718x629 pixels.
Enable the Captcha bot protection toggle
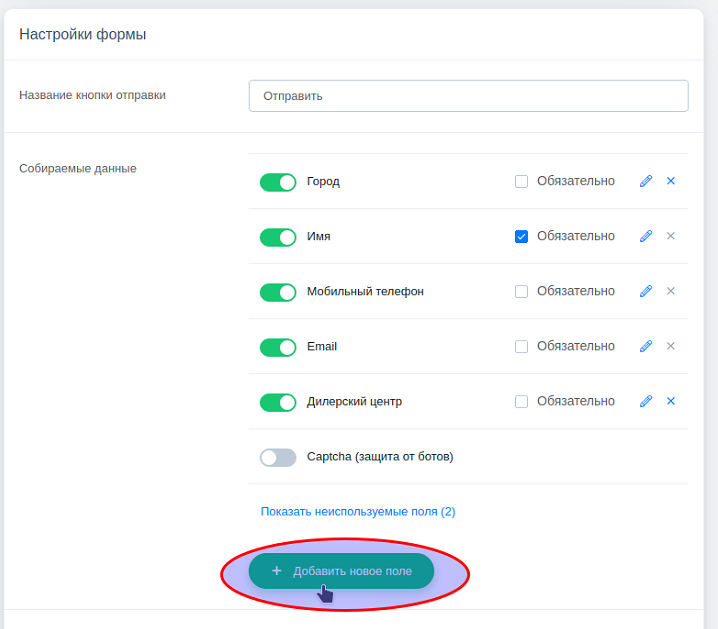(x=278, y=457)
